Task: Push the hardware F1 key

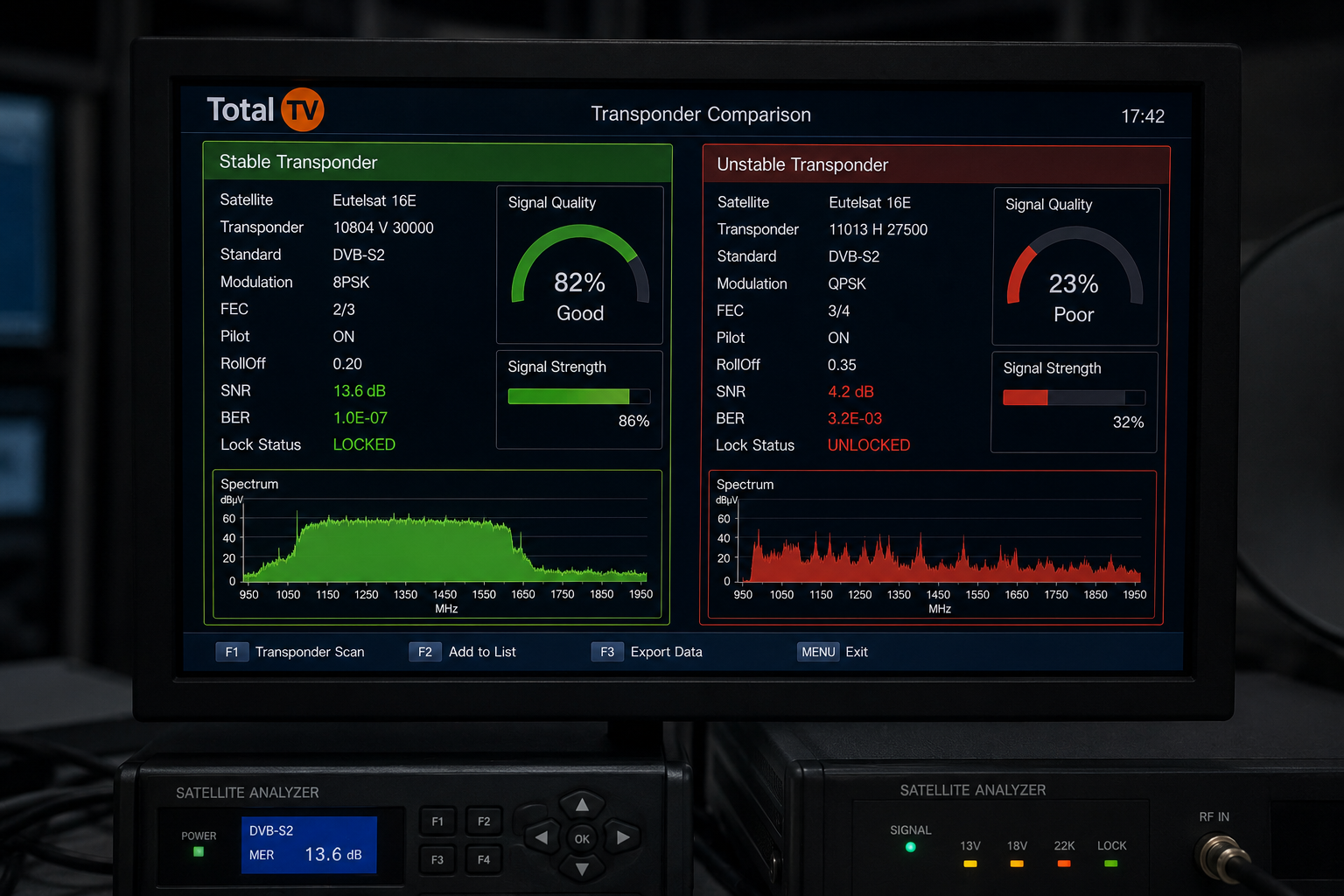Action: (x=437, y=822)
